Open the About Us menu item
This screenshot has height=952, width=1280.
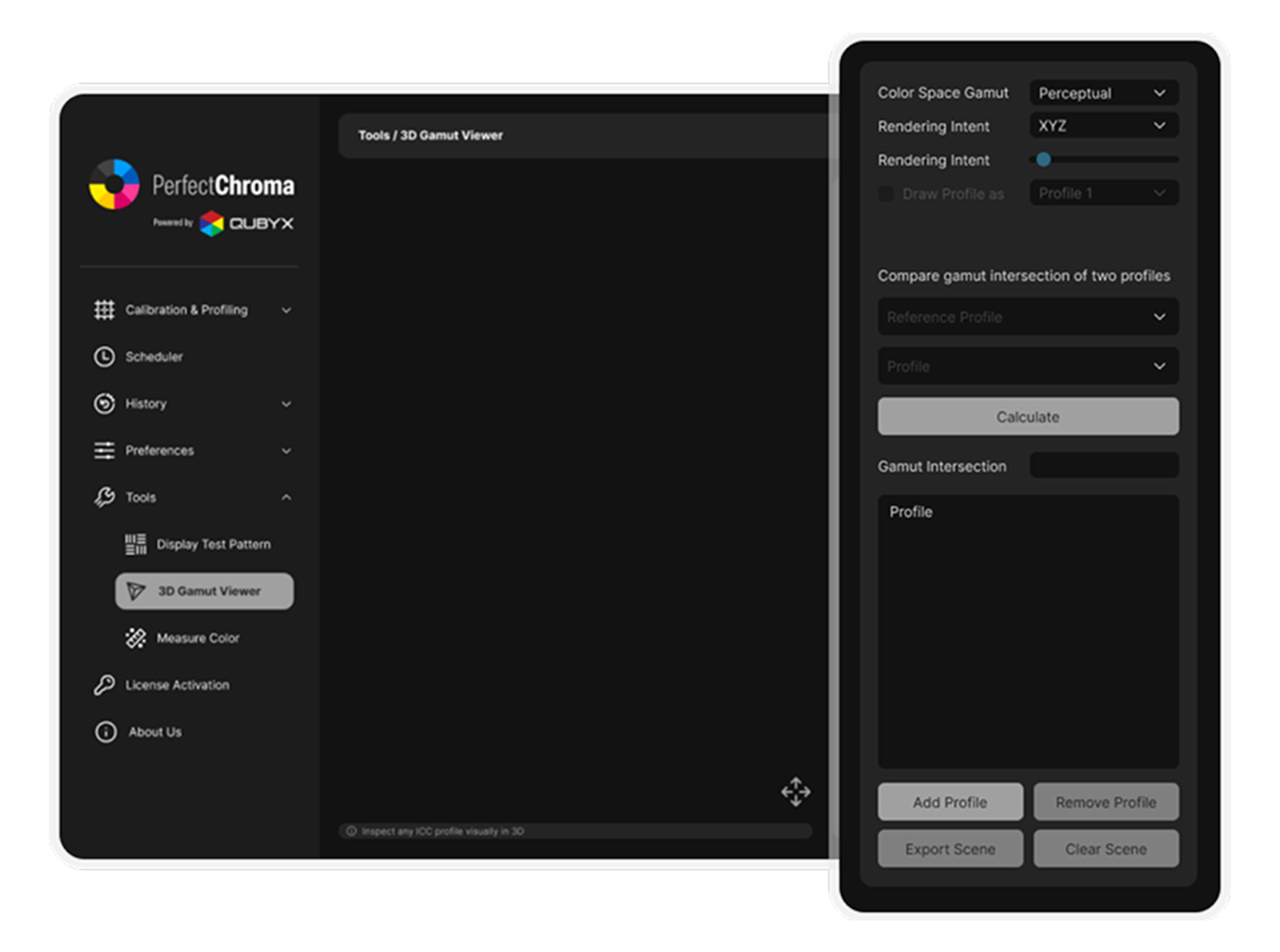tap(154, 731)
